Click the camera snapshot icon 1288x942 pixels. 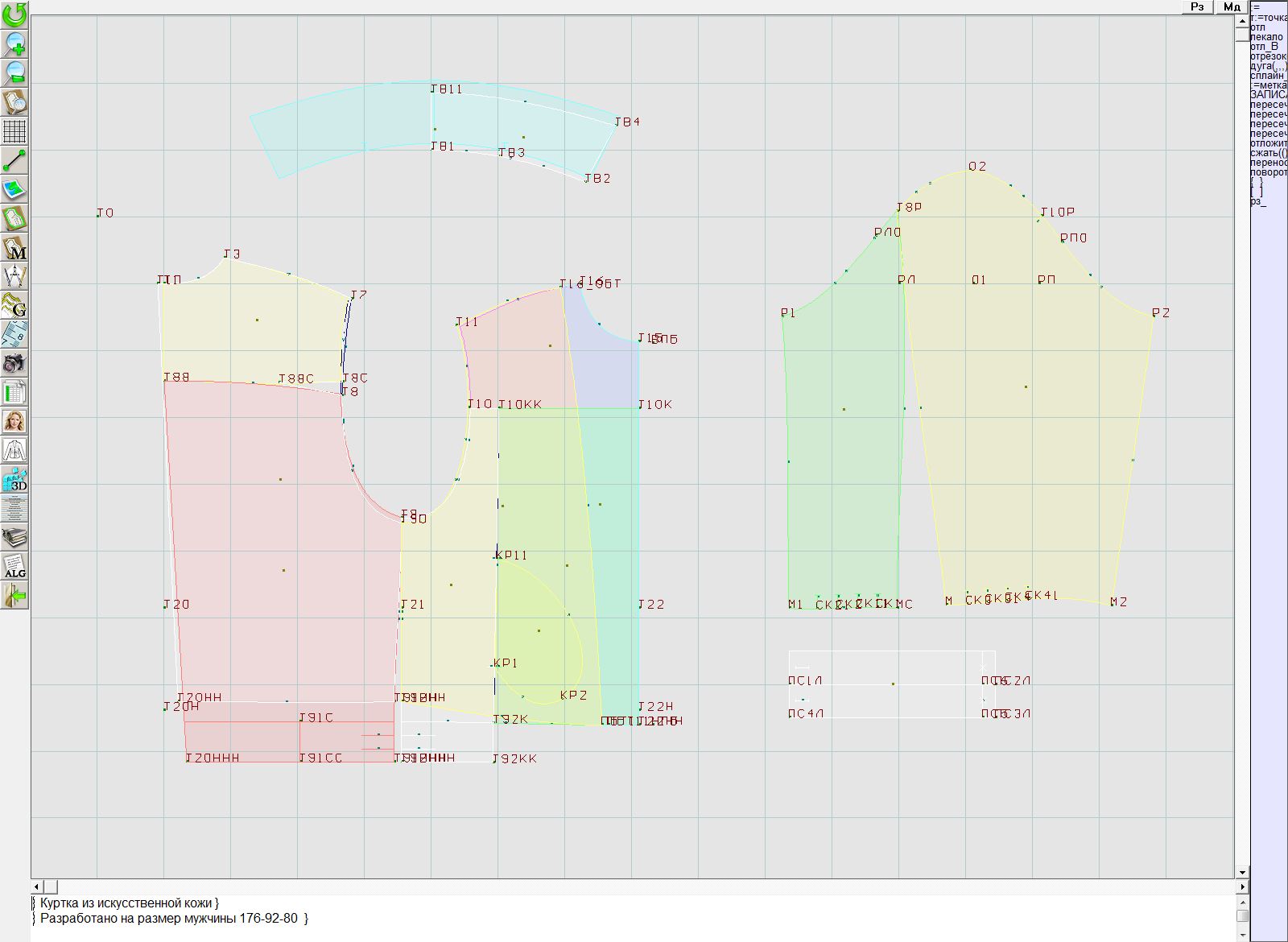point(14,363)
